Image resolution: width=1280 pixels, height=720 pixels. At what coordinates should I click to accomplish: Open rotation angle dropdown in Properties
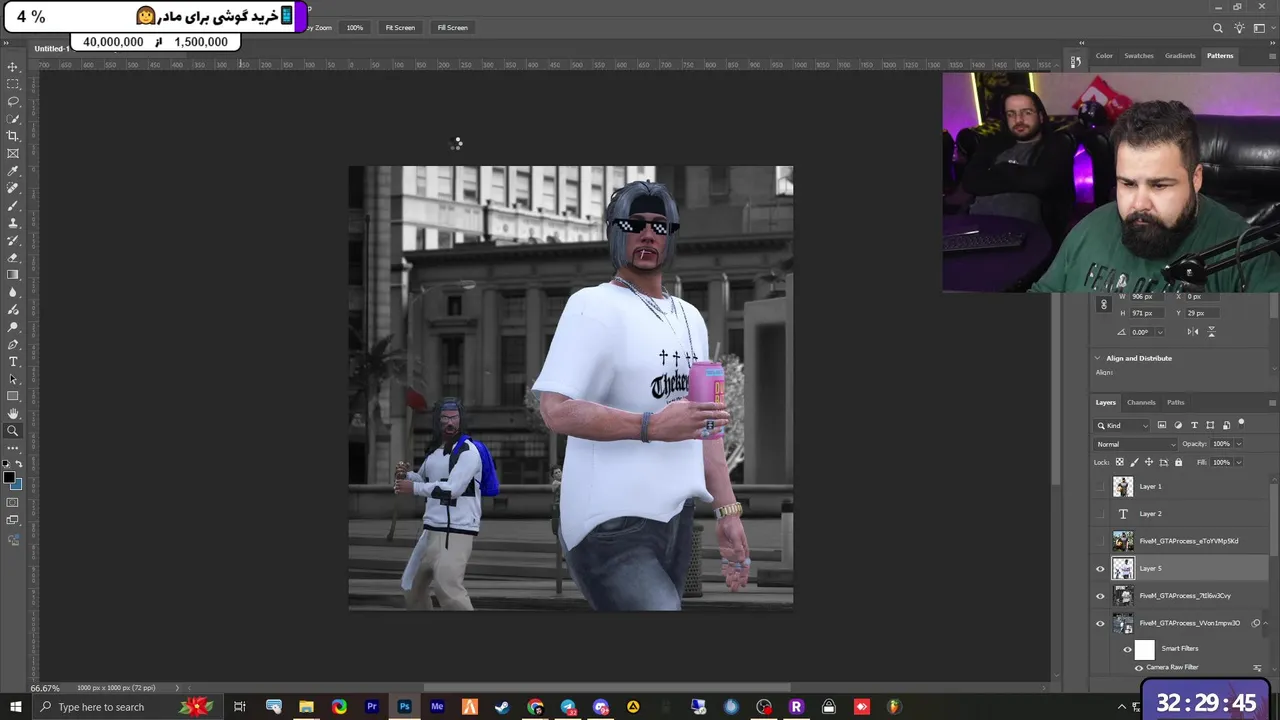coord(1160,332)
